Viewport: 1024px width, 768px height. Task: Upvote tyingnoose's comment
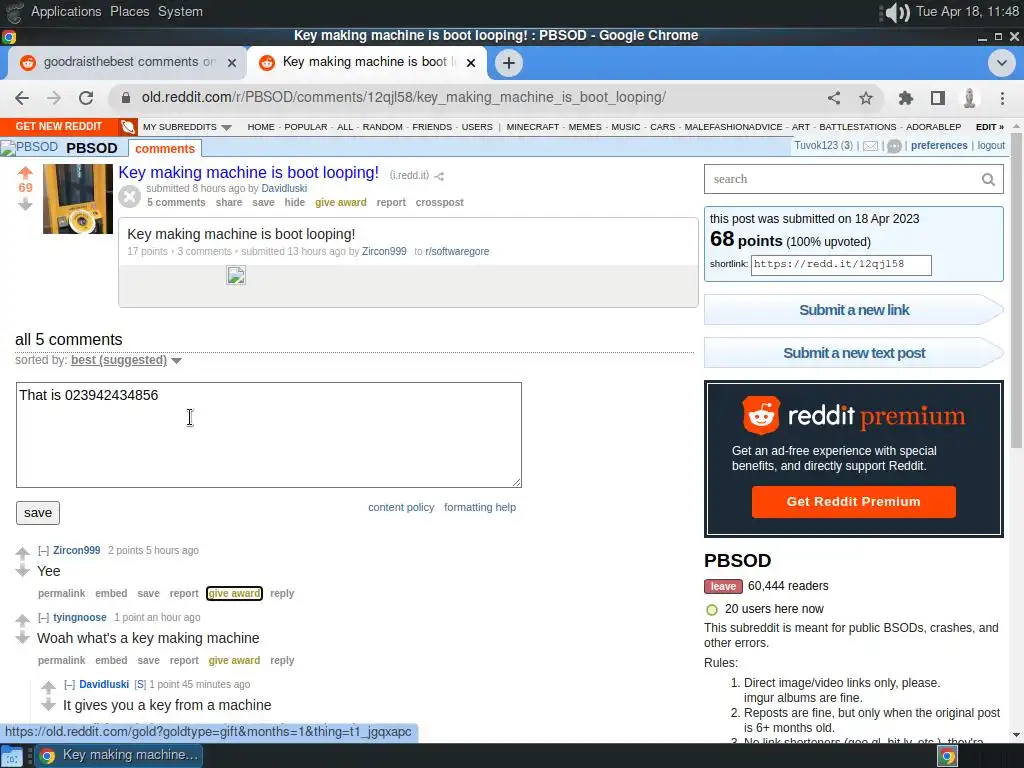click(x=22, y=620)
